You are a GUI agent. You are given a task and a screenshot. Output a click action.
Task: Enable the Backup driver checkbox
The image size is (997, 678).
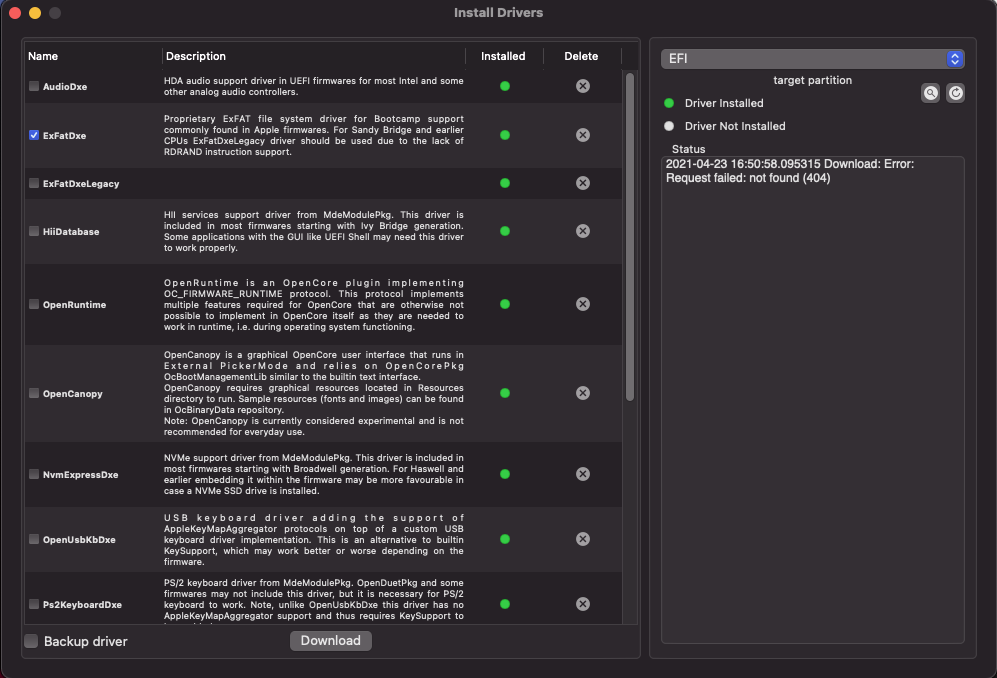tap(31, 641)
